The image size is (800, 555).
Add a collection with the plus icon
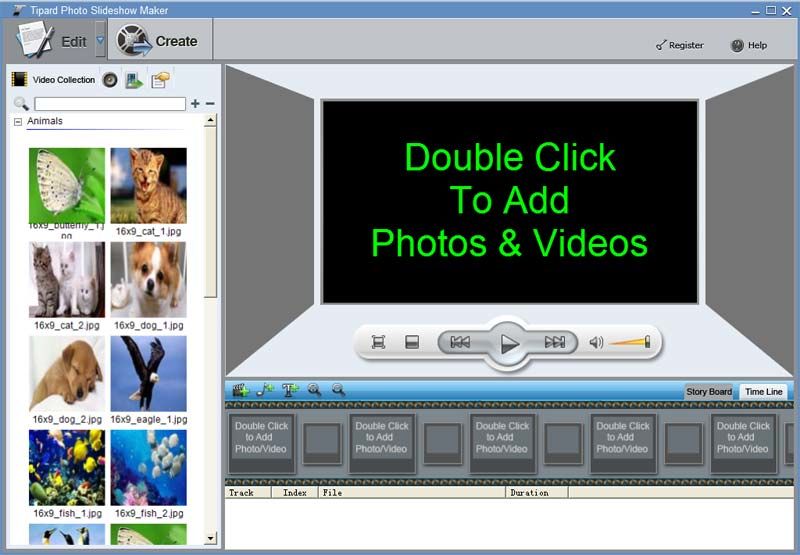coord(195,104)
